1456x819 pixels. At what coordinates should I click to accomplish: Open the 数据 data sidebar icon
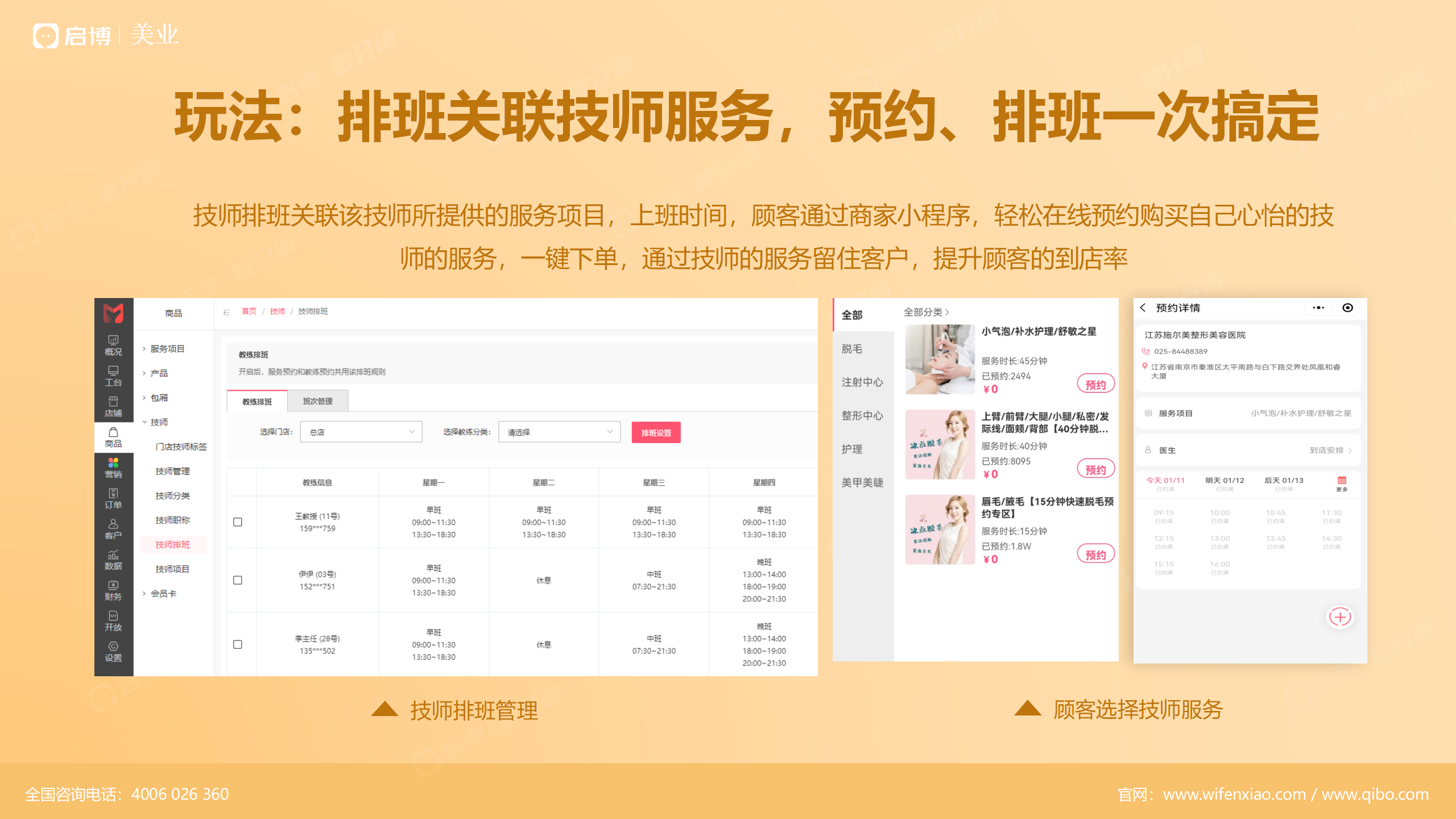click(x=113, y=559)
